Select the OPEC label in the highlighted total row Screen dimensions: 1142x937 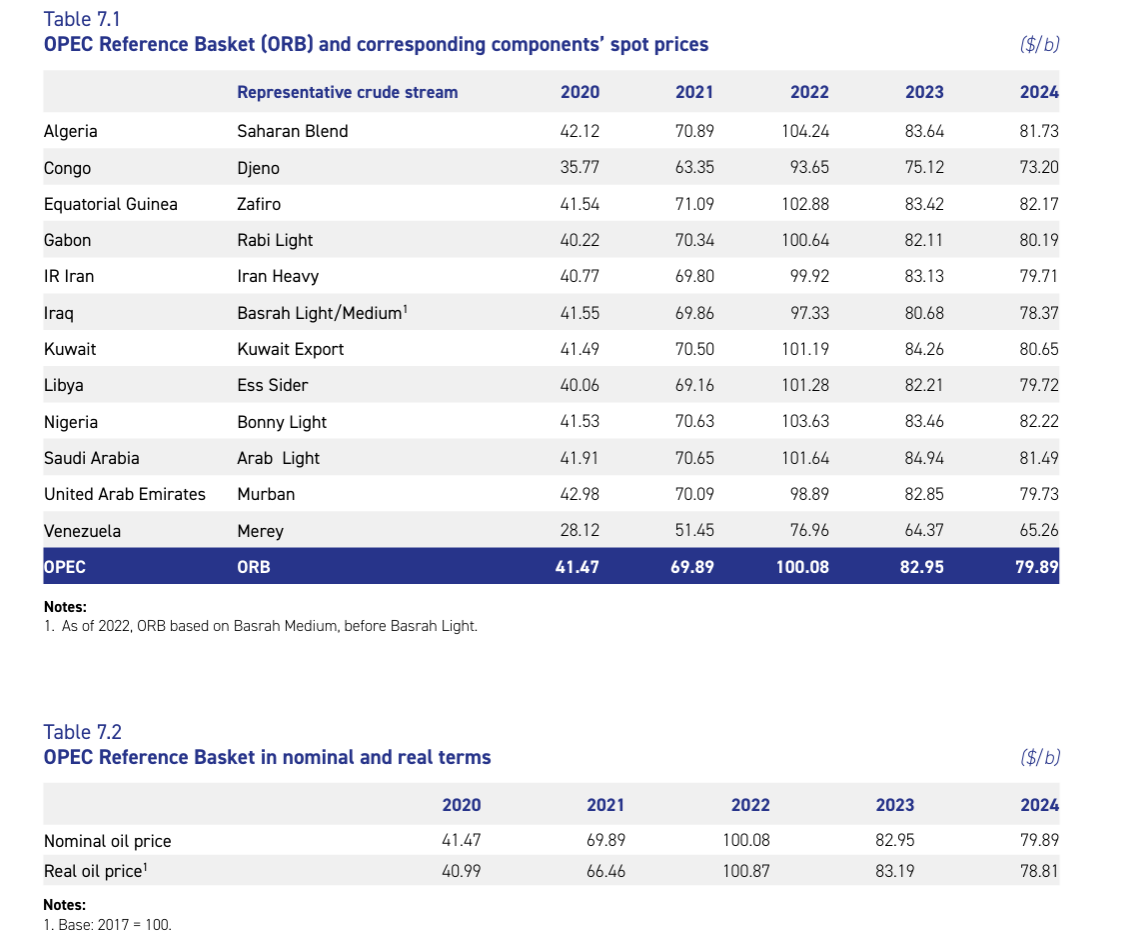[65, 567]
